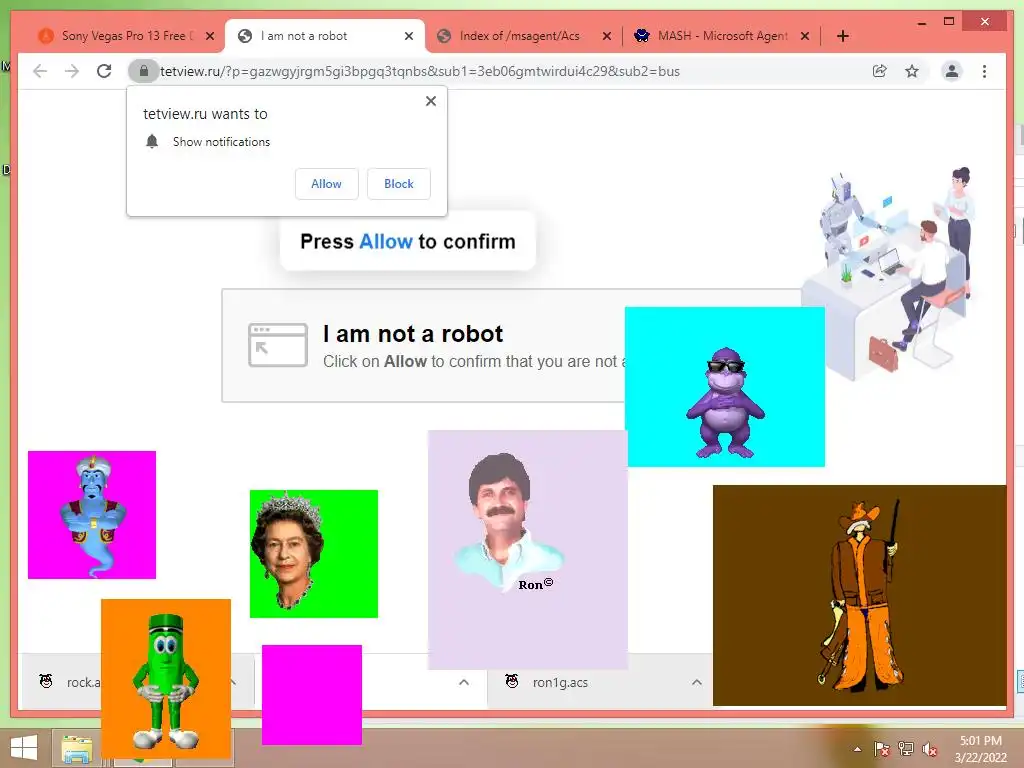This screenshot has height=768, width=1024.
Task: Click the lock icon in address bar
Action: (x=144, y=71)
